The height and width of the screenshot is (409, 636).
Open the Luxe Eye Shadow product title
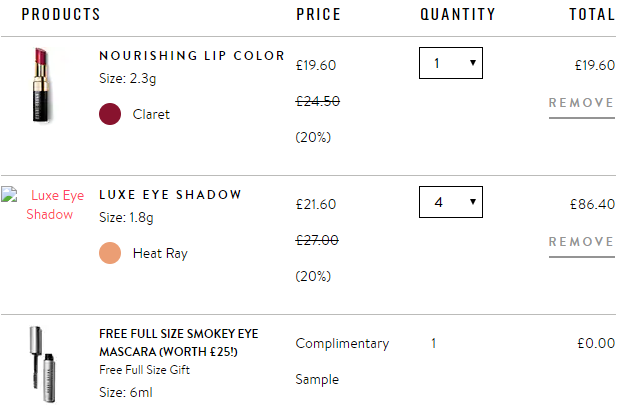coord(170,195)
